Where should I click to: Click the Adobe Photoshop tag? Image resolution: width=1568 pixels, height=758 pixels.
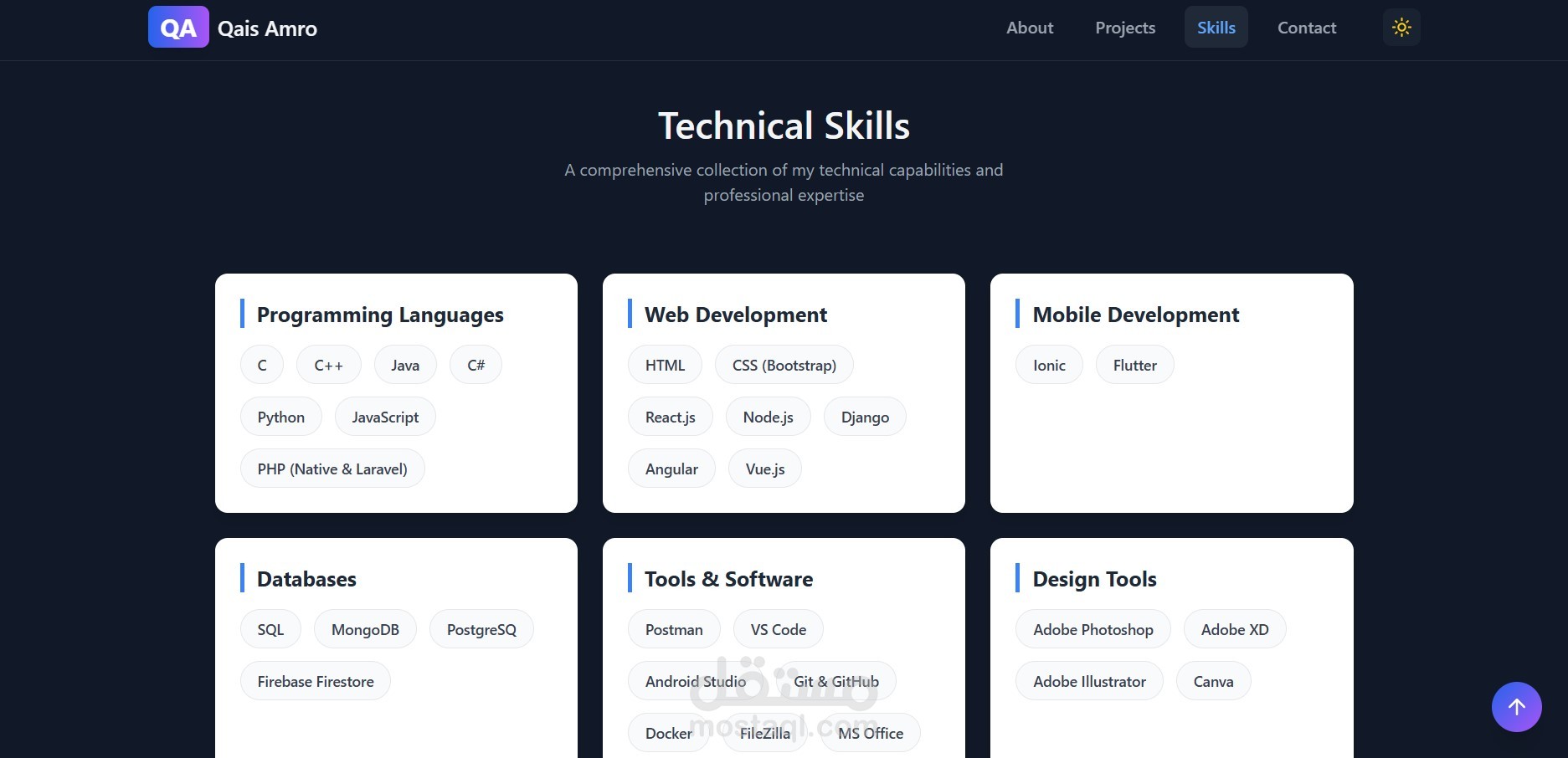tap(1093, 629)
